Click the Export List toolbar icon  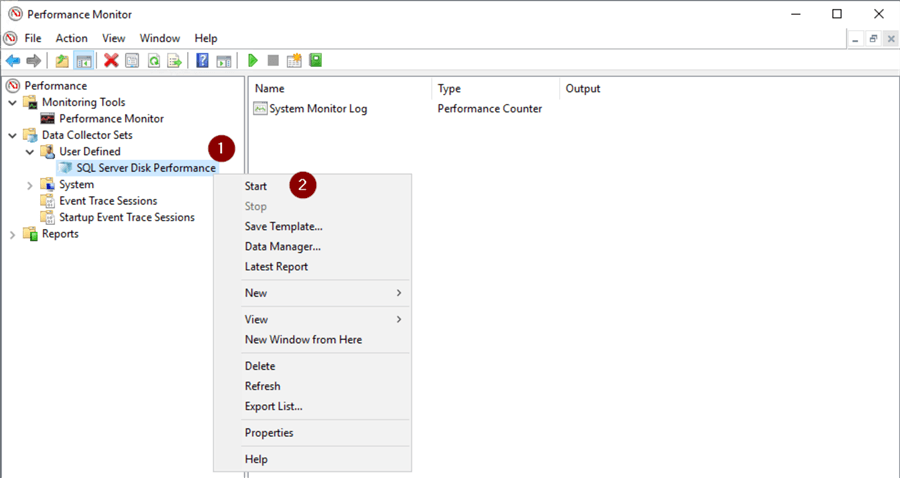(x=174, y=60)
